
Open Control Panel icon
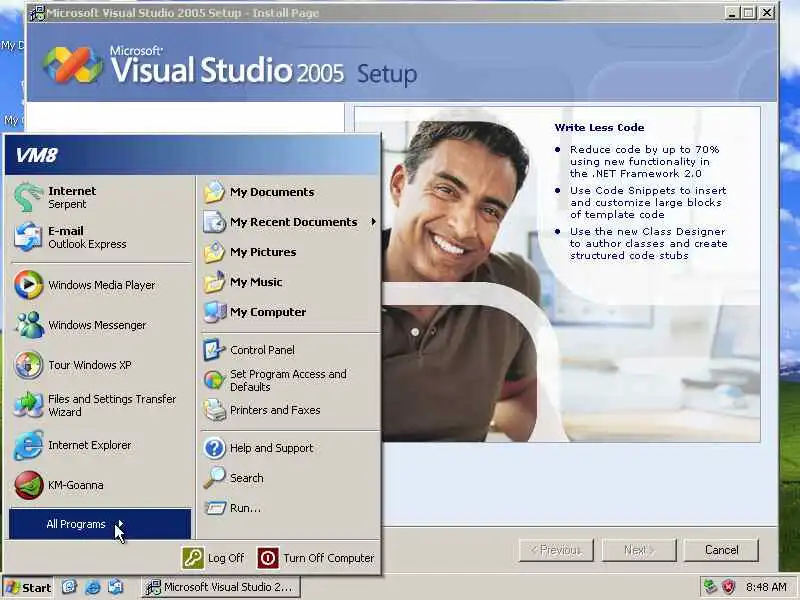click(x=214, y=350)
